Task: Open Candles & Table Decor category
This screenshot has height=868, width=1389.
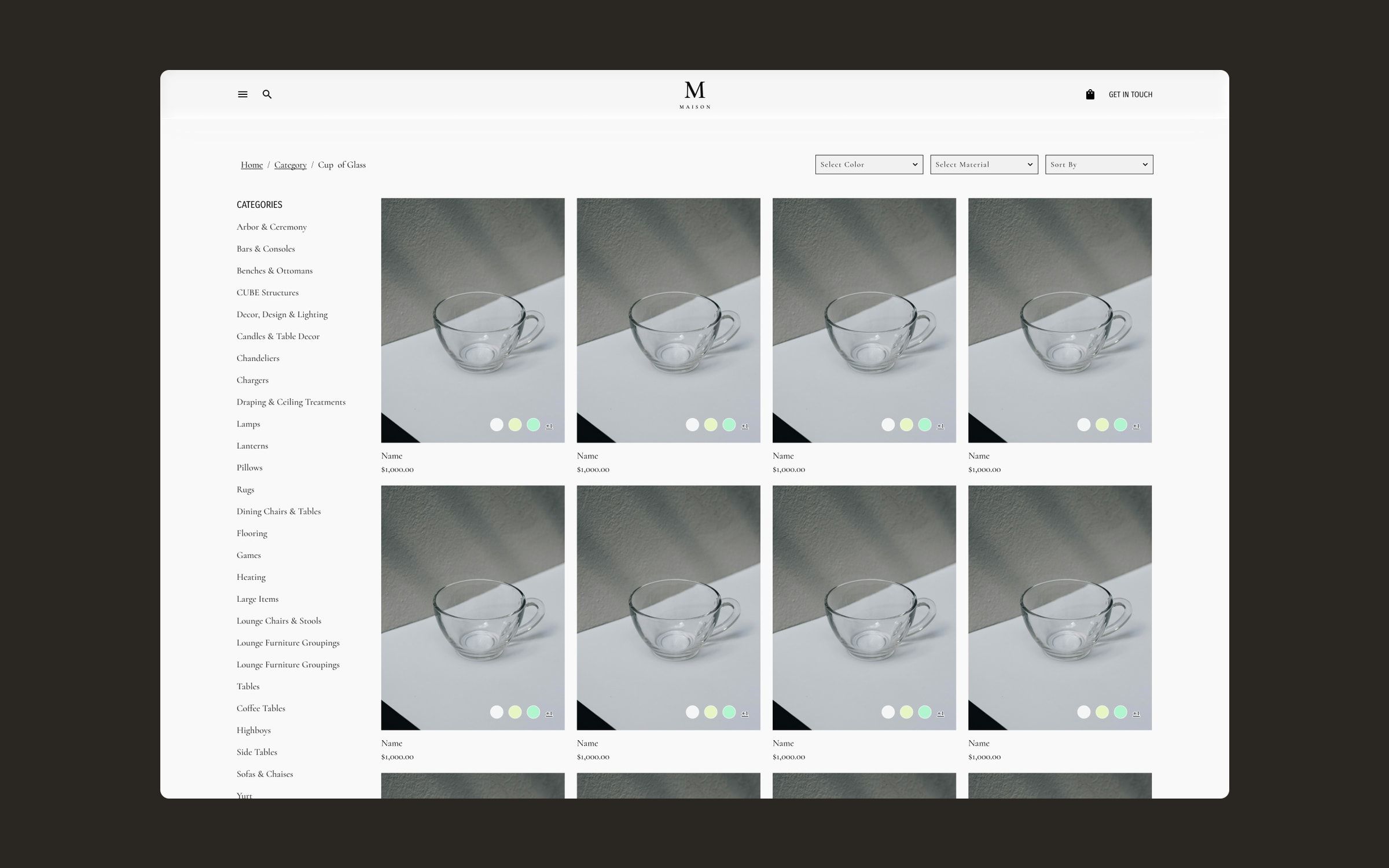Action: [278, 336]
